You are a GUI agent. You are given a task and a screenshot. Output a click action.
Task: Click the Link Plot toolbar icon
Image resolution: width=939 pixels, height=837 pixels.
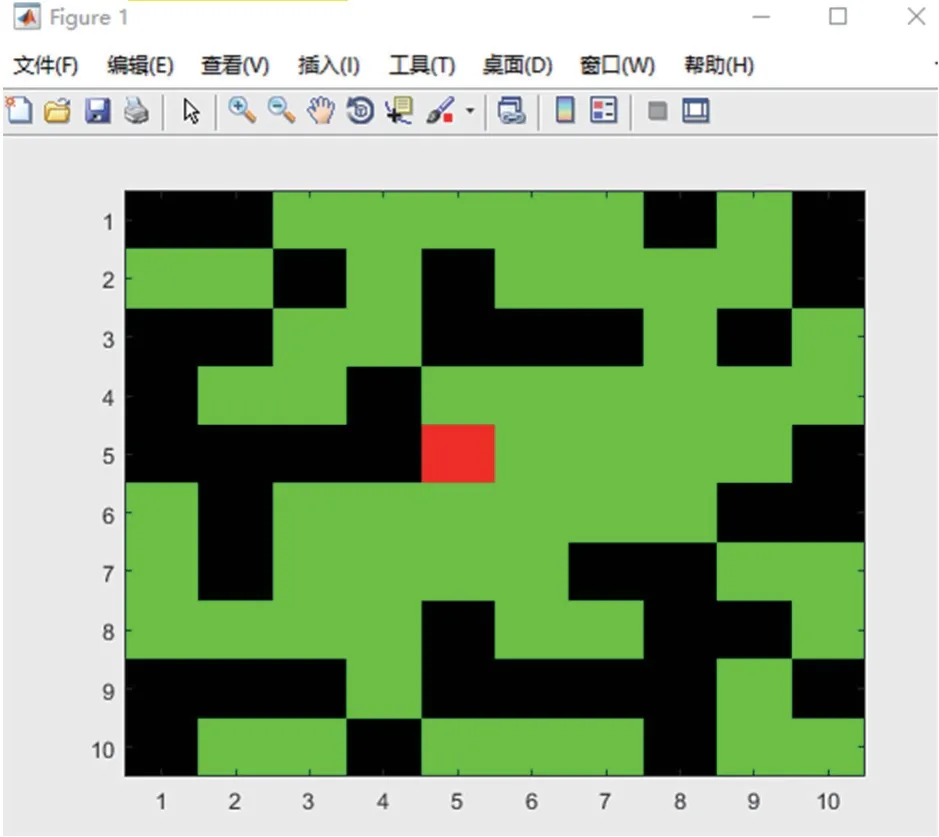pyautogui.click(x=512, y=111)
